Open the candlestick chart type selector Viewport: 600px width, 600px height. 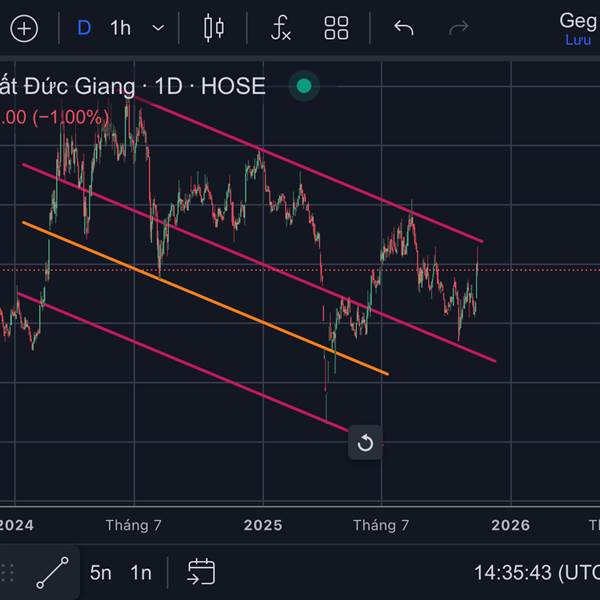(214, 28)
